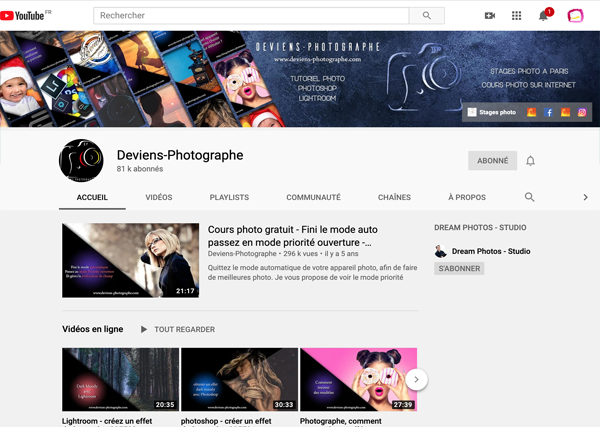The width and height of the screenshot is (600, 427).
Task: Search within the channel using magnifier icon
Action: click(x=530, y=197)
